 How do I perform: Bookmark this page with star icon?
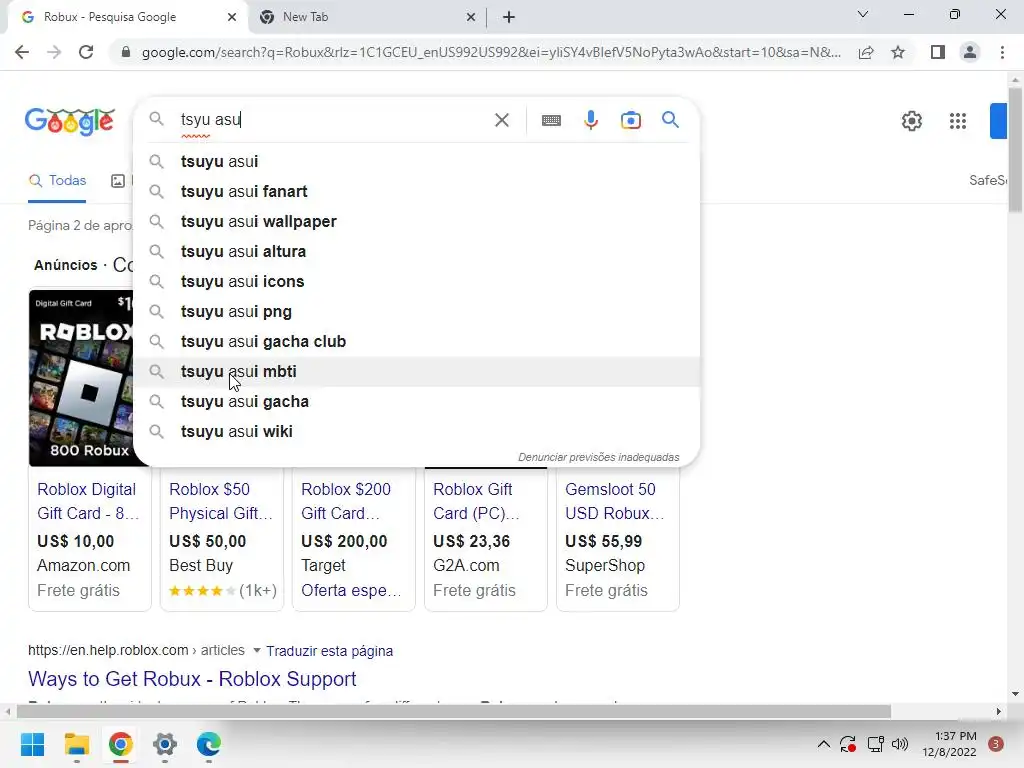(x=898, y=52)
